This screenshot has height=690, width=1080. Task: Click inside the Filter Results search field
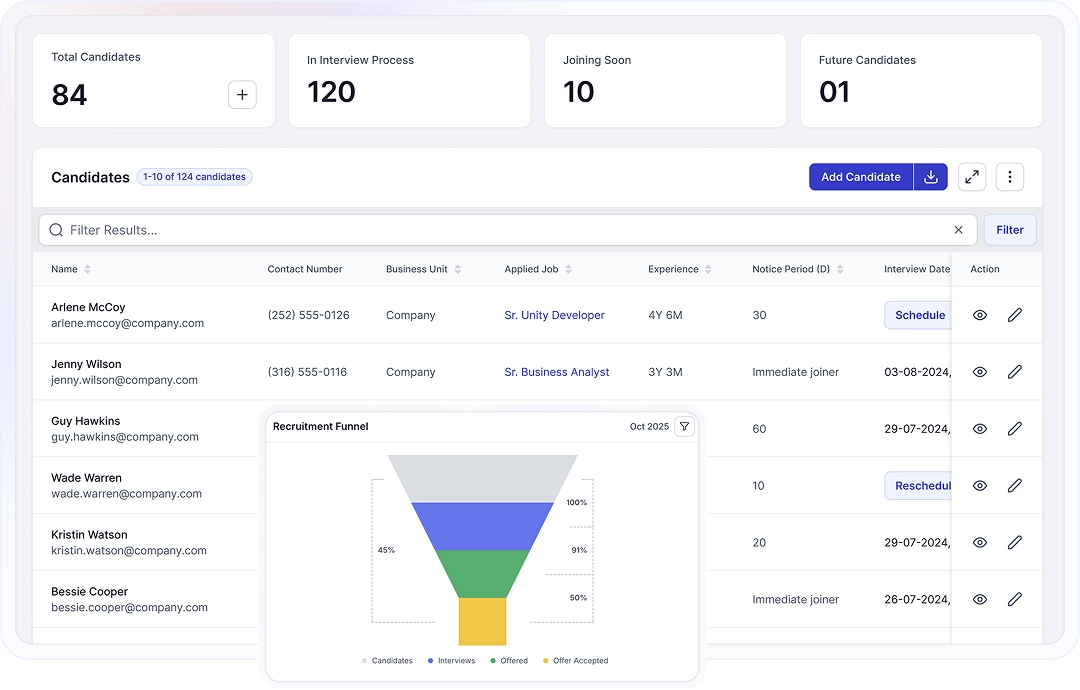tap(400, 229)
